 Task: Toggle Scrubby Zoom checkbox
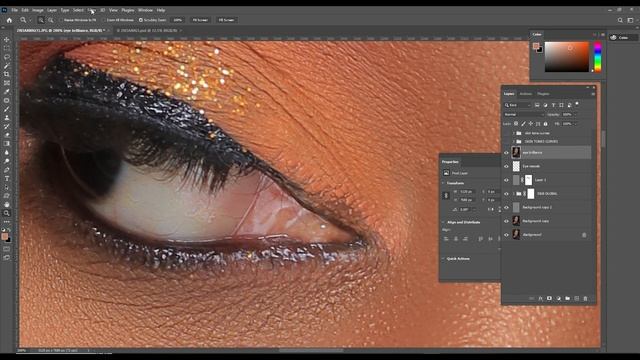coord(141,20)
